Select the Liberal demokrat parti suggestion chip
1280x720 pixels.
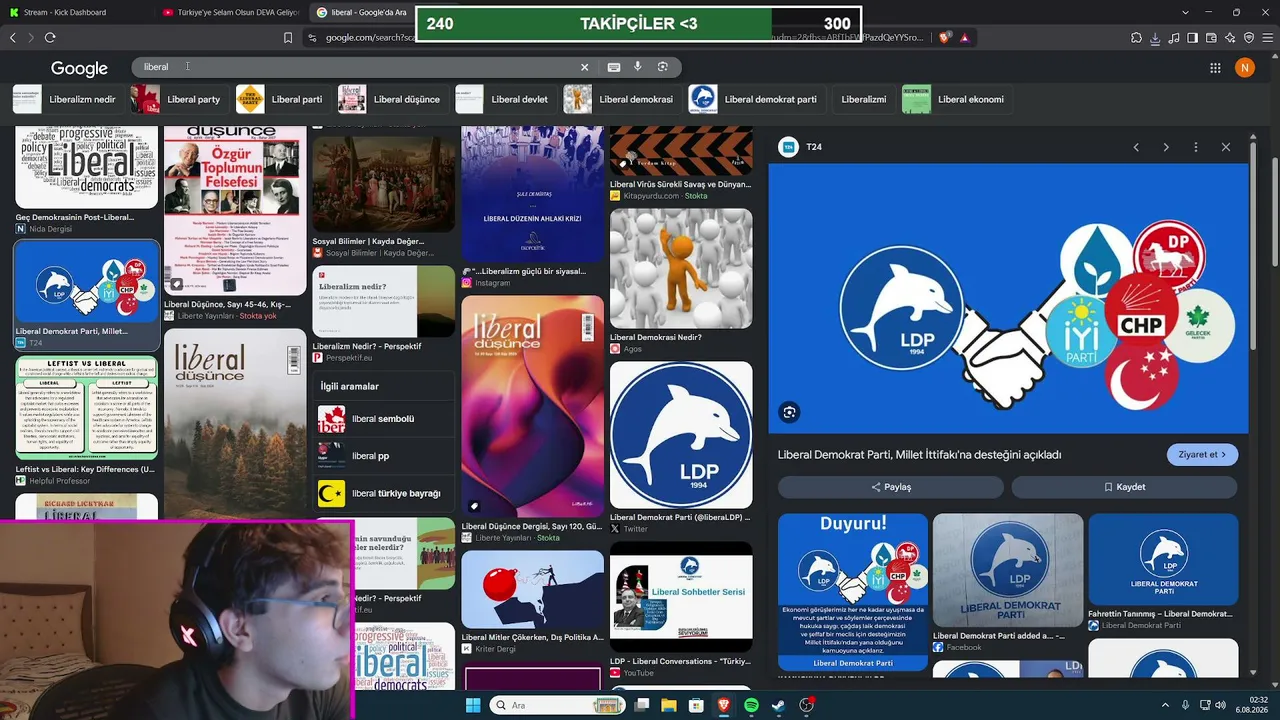[754, 99]
